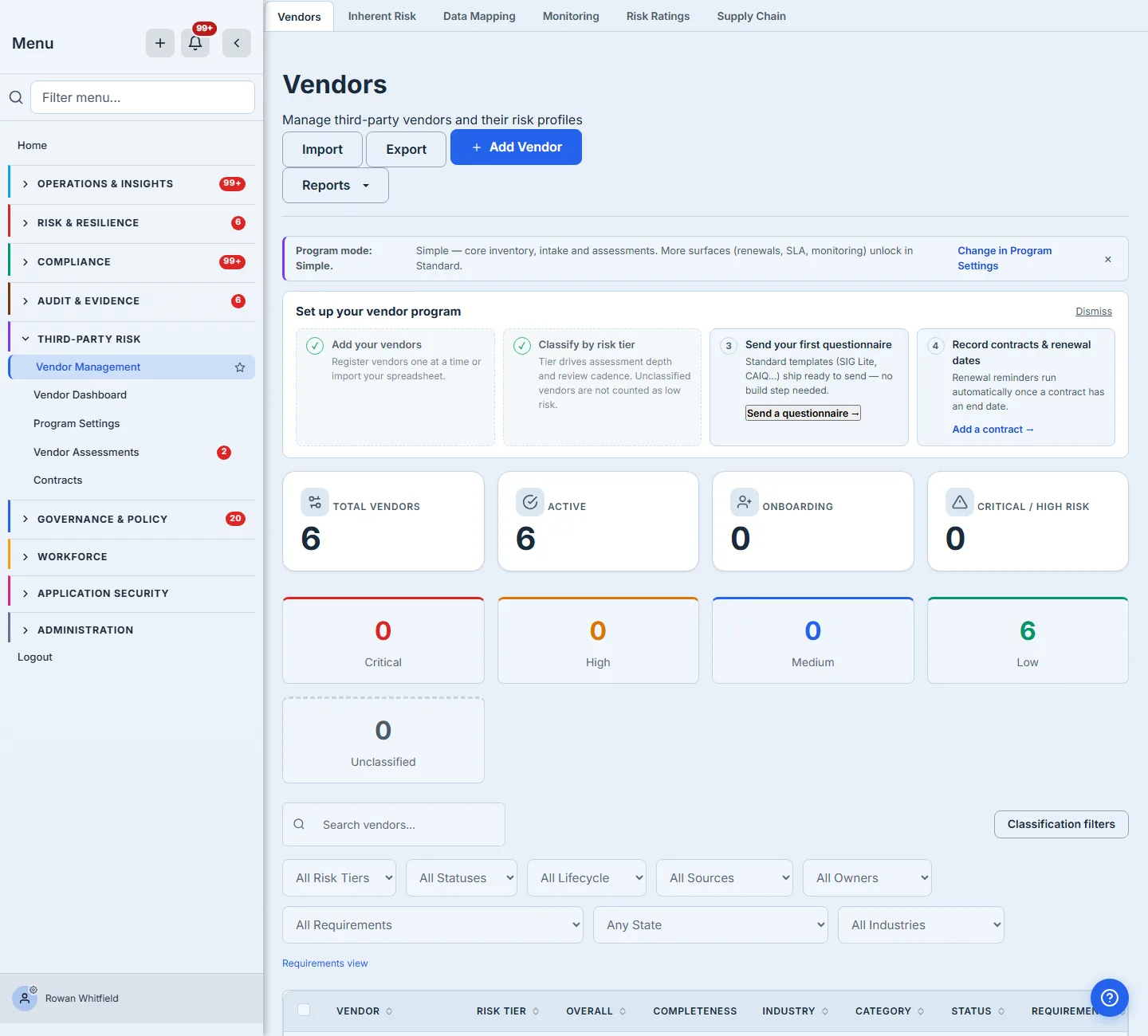Sort by Category column arrows
Viewport: 1148px width, 1036px height.
point(921,1011)
